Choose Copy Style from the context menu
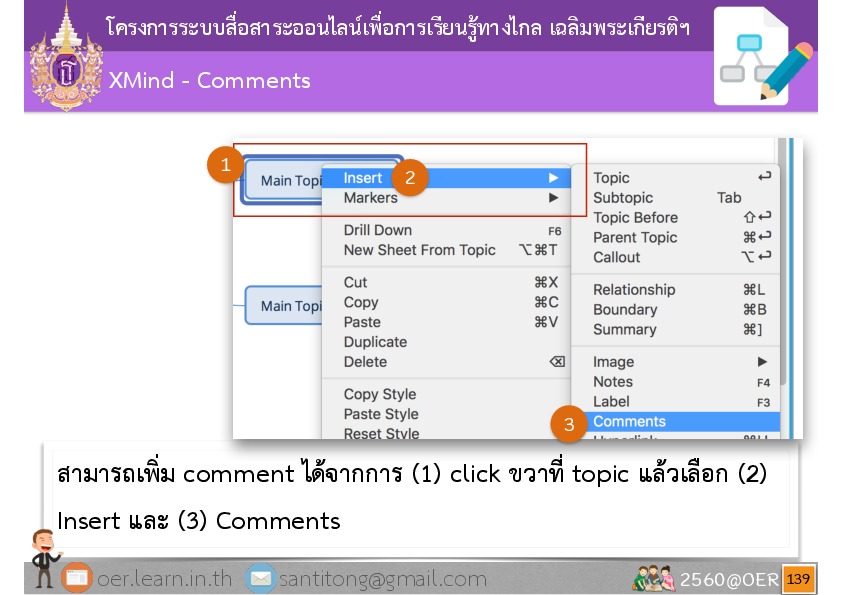The width and height of the screenshot is (842, 595). (379, 394)
